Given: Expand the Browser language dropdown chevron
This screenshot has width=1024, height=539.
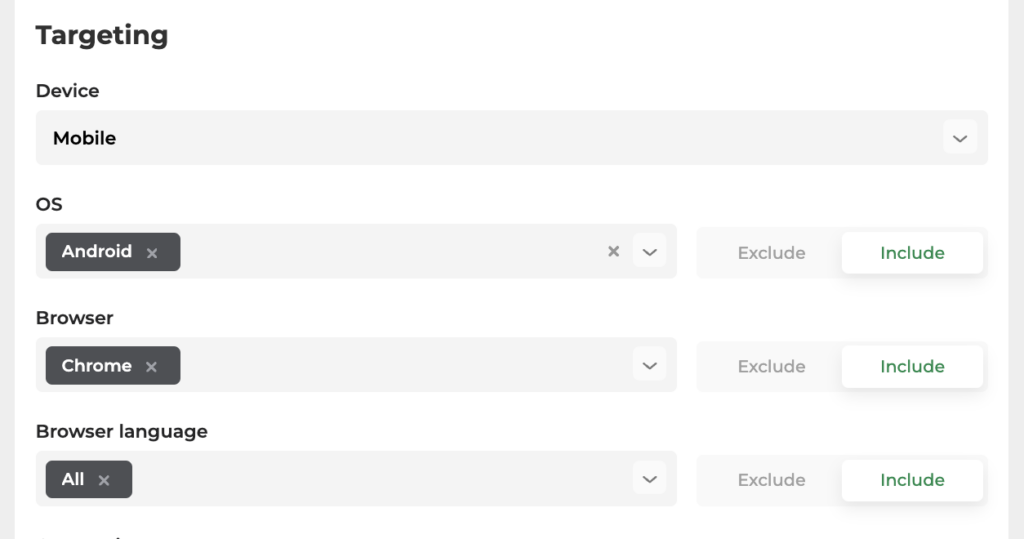Looking at the screenshot, I should (649, 479).
